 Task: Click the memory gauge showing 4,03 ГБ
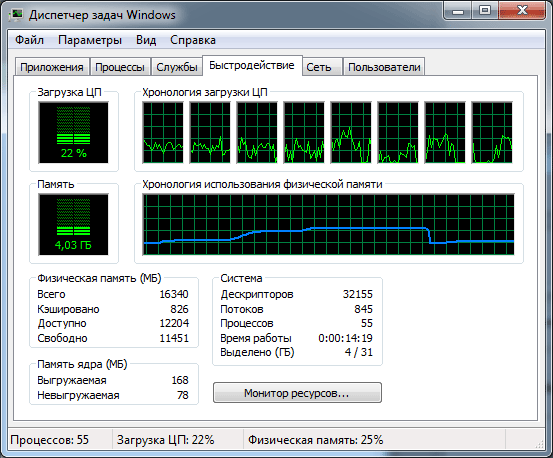(x=73, y=224)
